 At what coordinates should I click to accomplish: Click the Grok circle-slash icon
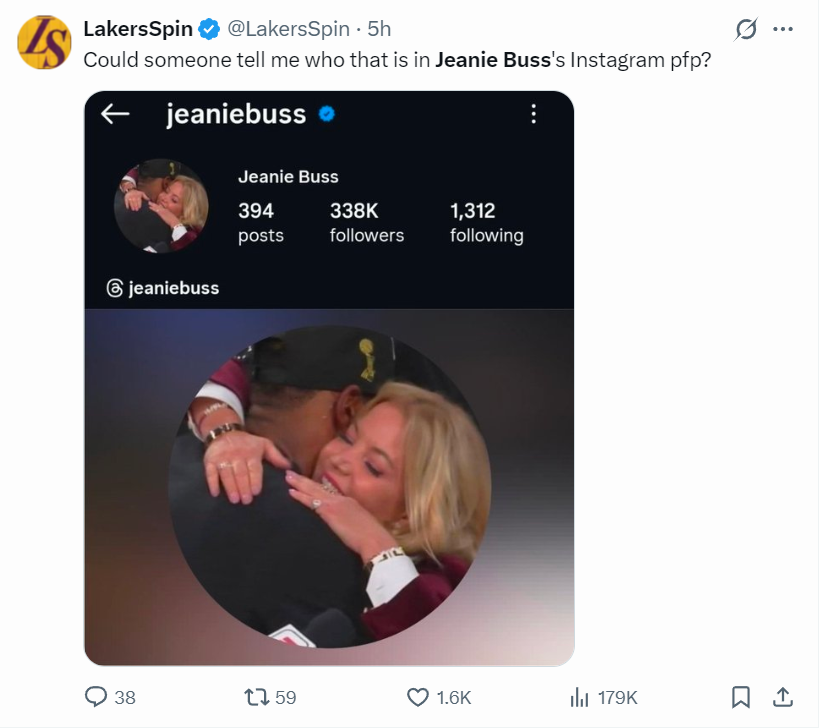746,30
